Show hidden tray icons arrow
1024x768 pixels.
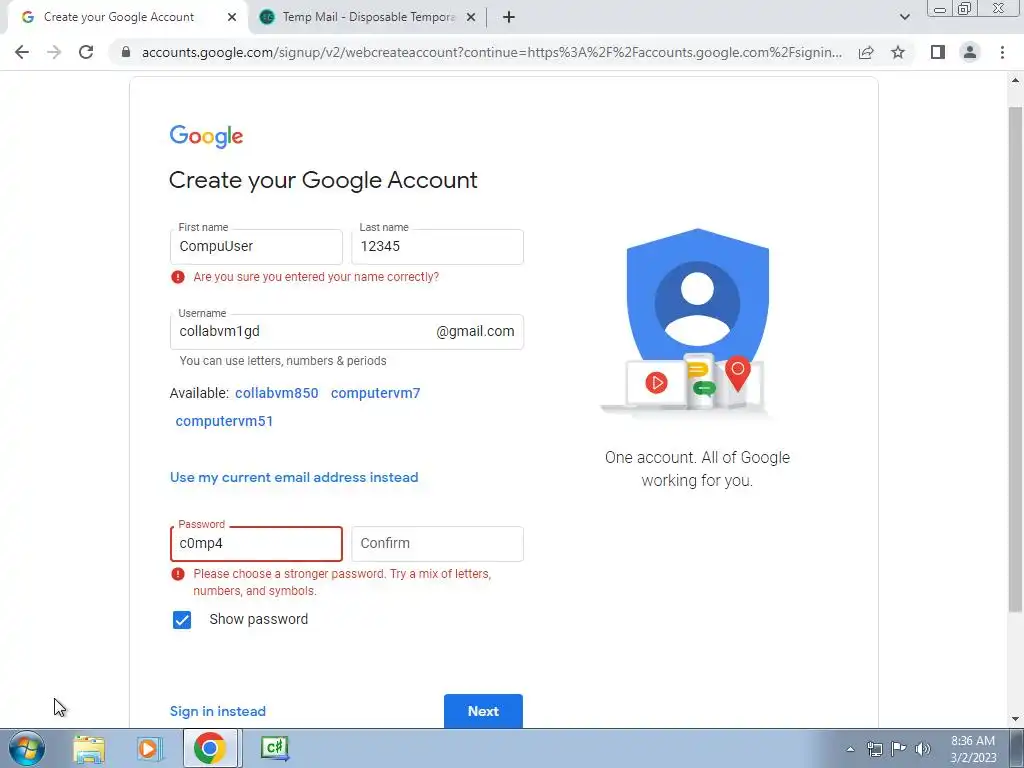850,749
